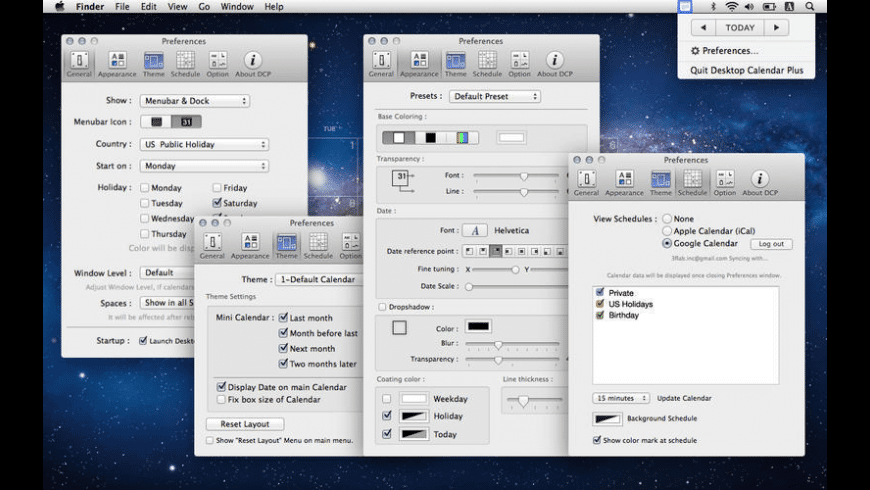Enable the Friday holiday checkbox

coord(217,188)
